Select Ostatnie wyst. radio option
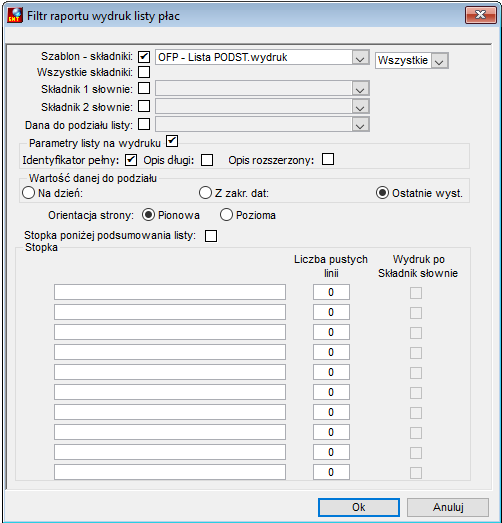This screenshot has height=523, width=502. pyautogui.click(x=383, y=193)
